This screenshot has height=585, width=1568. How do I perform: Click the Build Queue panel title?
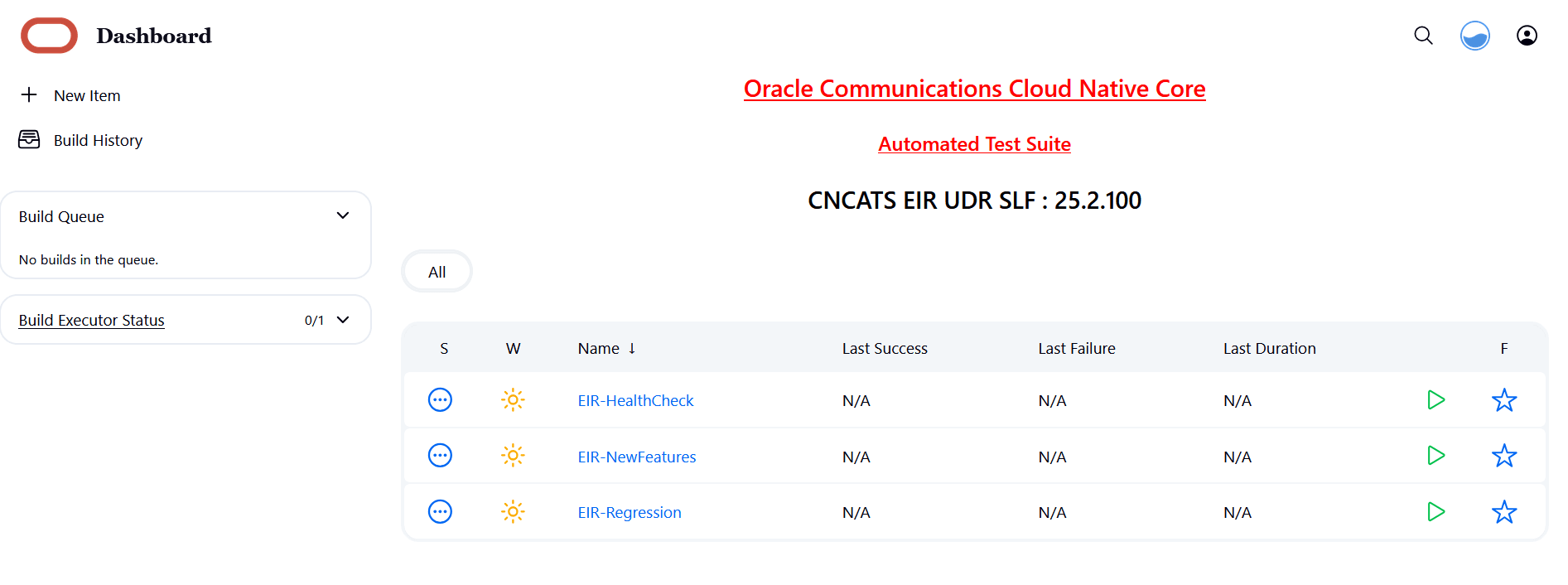tap(61, 216)
